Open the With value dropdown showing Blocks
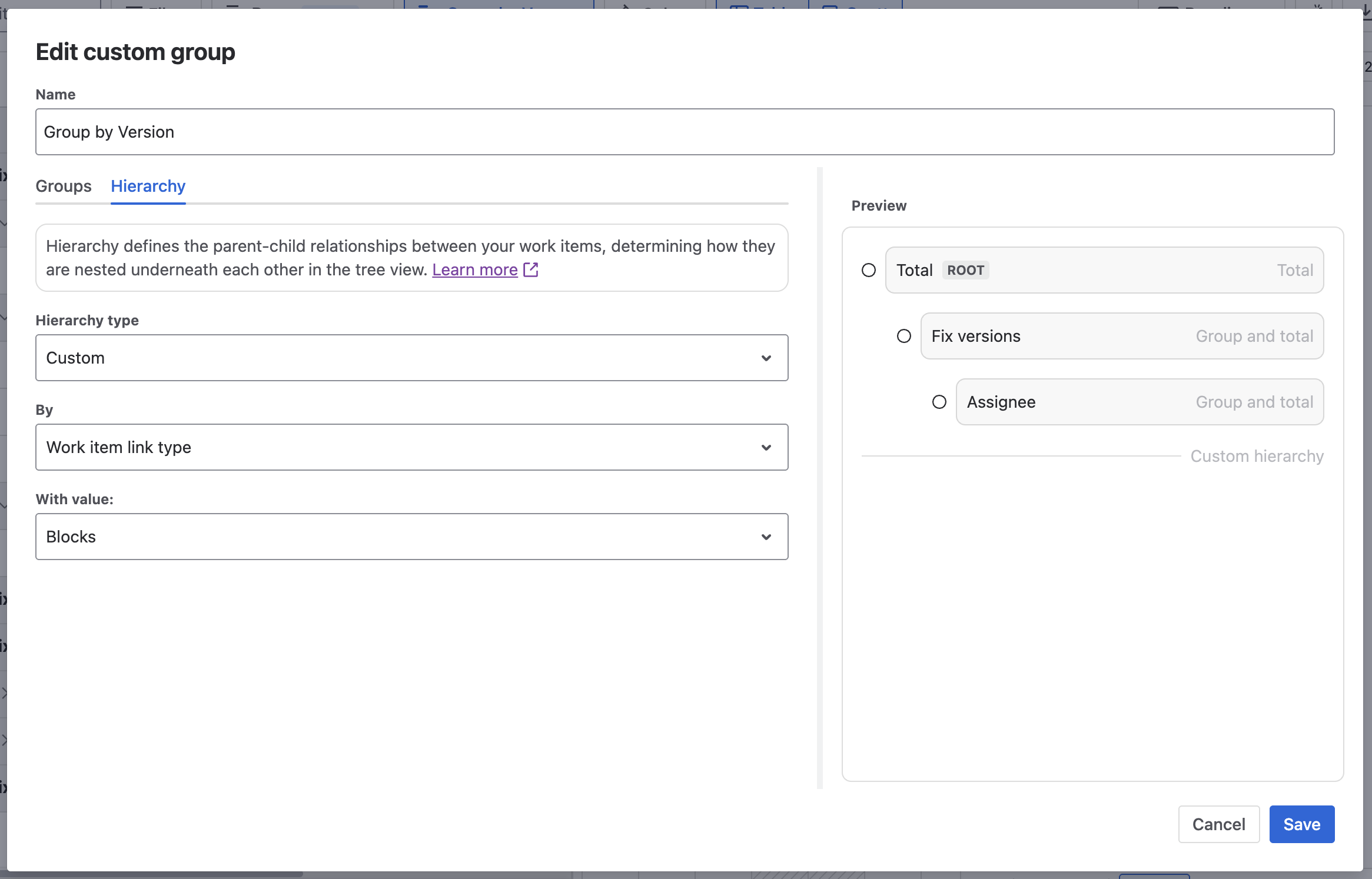This screenshot has height=879, width=1372. (x=411, y=537)
